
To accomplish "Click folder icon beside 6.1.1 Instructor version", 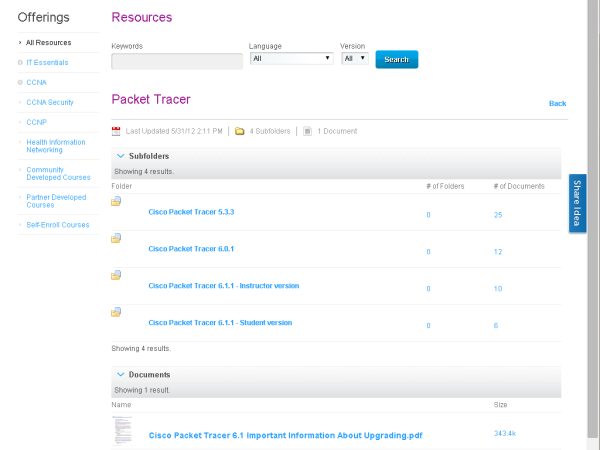I will pos(117,275).
